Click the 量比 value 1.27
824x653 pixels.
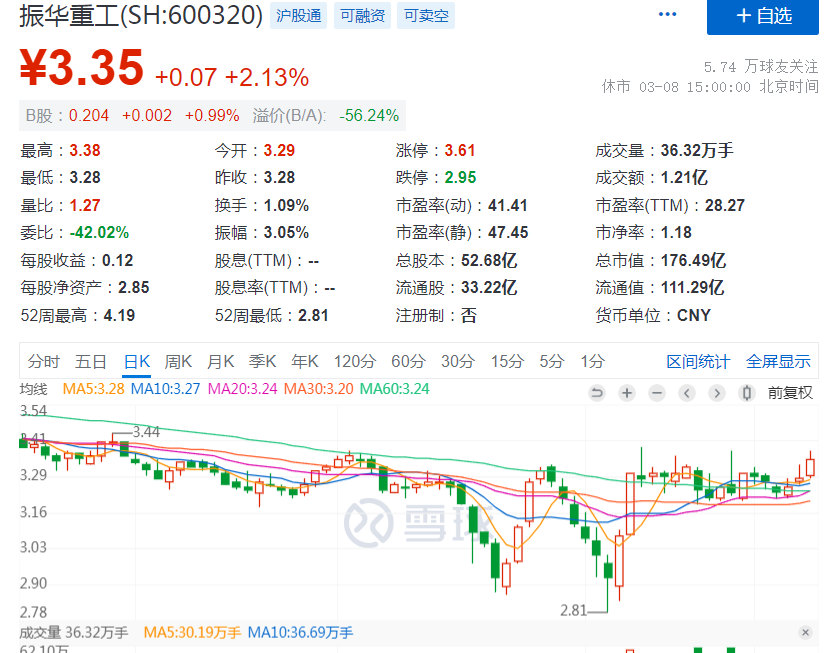(x=85, y=205)
